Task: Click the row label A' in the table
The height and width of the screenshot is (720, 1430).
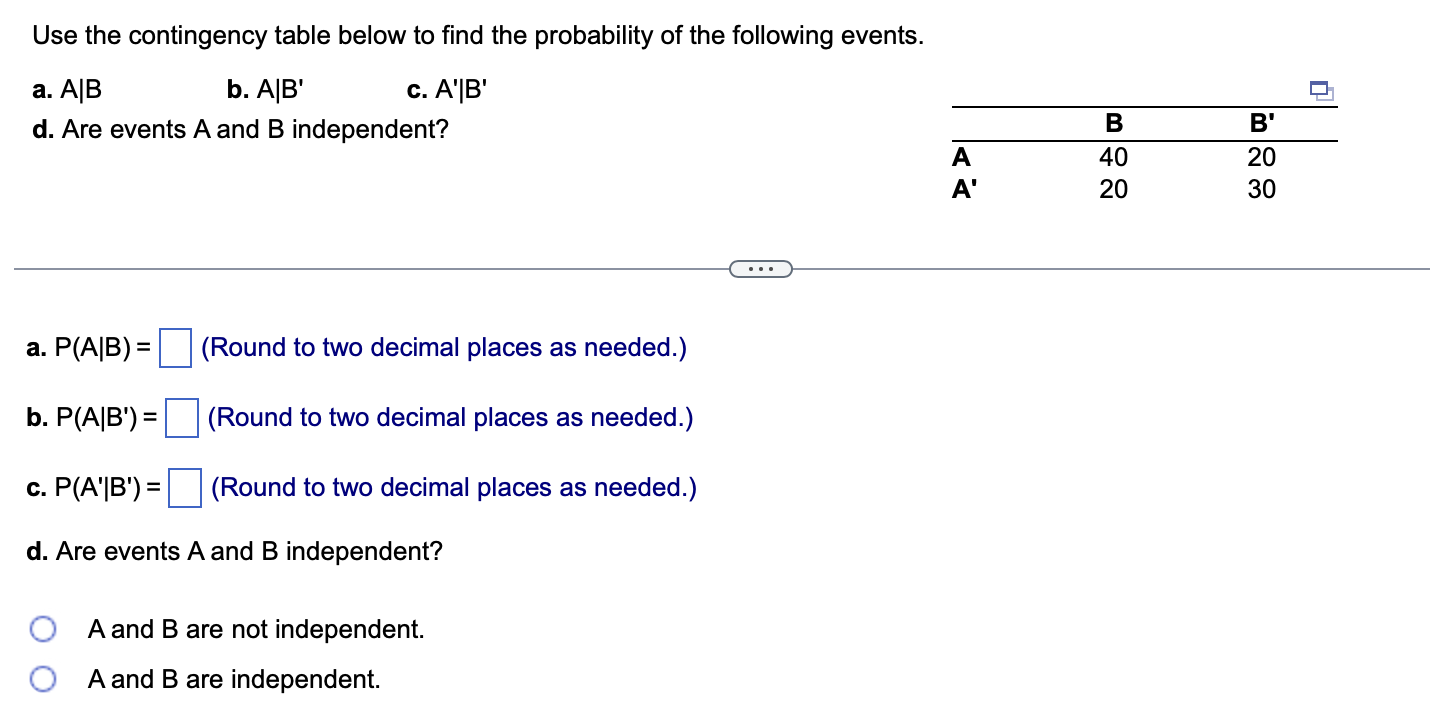Action: (961, 189)
